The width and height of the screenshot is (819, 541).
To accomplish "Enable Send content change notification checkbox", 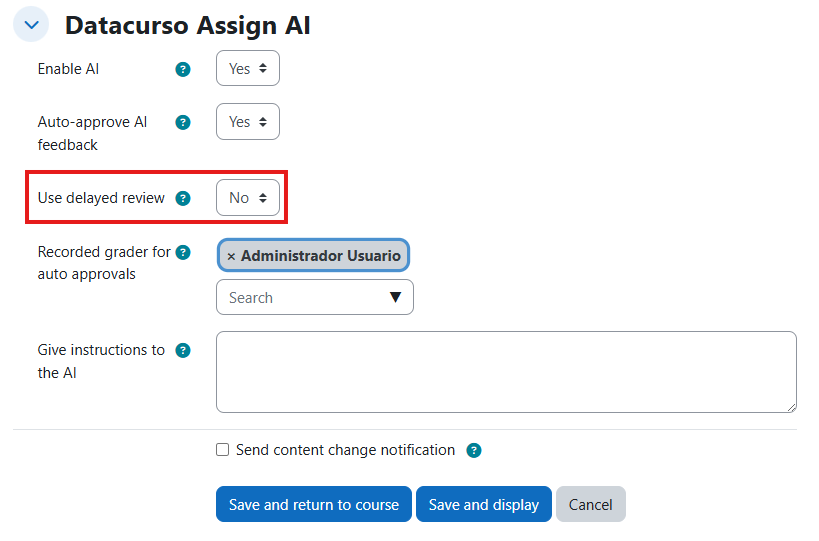I will [x=223, y=450].
